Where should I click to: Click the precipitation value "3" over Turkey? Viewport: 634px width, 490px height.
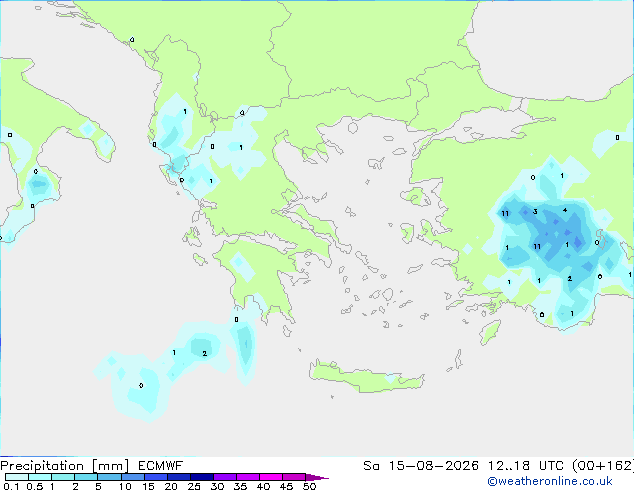coord(535,211)
